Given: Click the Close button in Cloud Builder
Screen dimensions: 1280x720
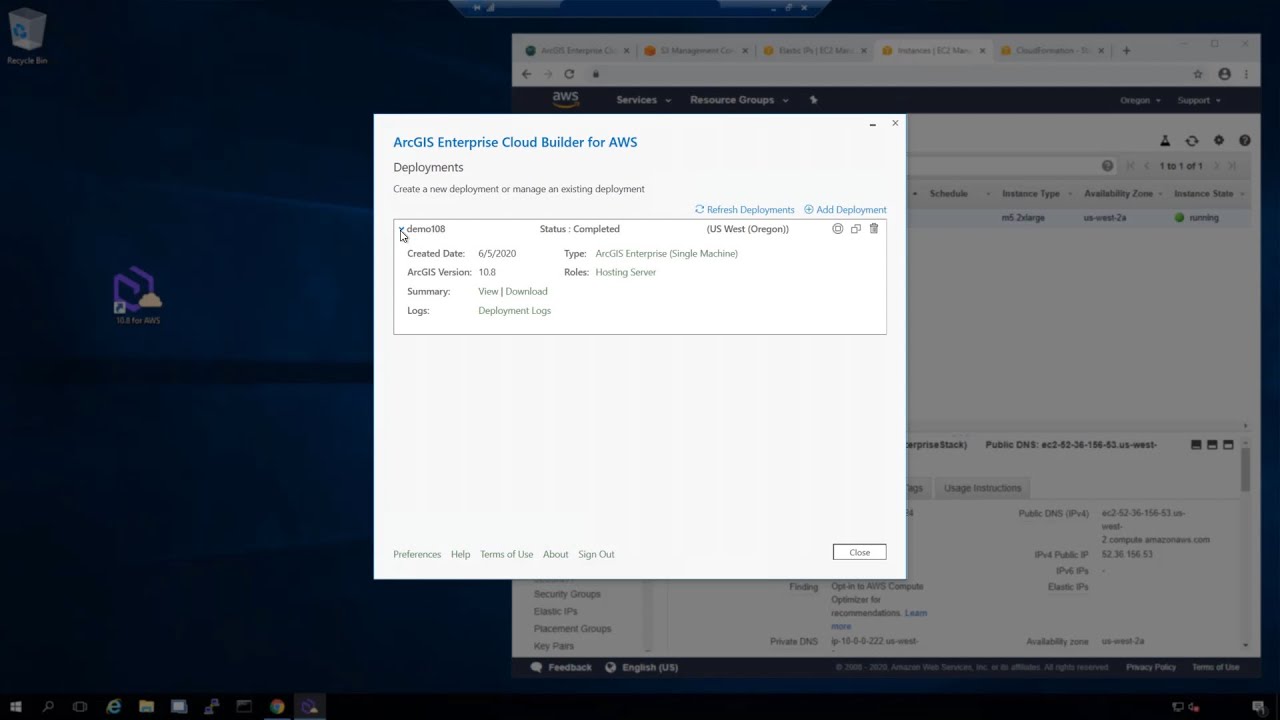Looking at the screenshot, I should tap(859, 552).
